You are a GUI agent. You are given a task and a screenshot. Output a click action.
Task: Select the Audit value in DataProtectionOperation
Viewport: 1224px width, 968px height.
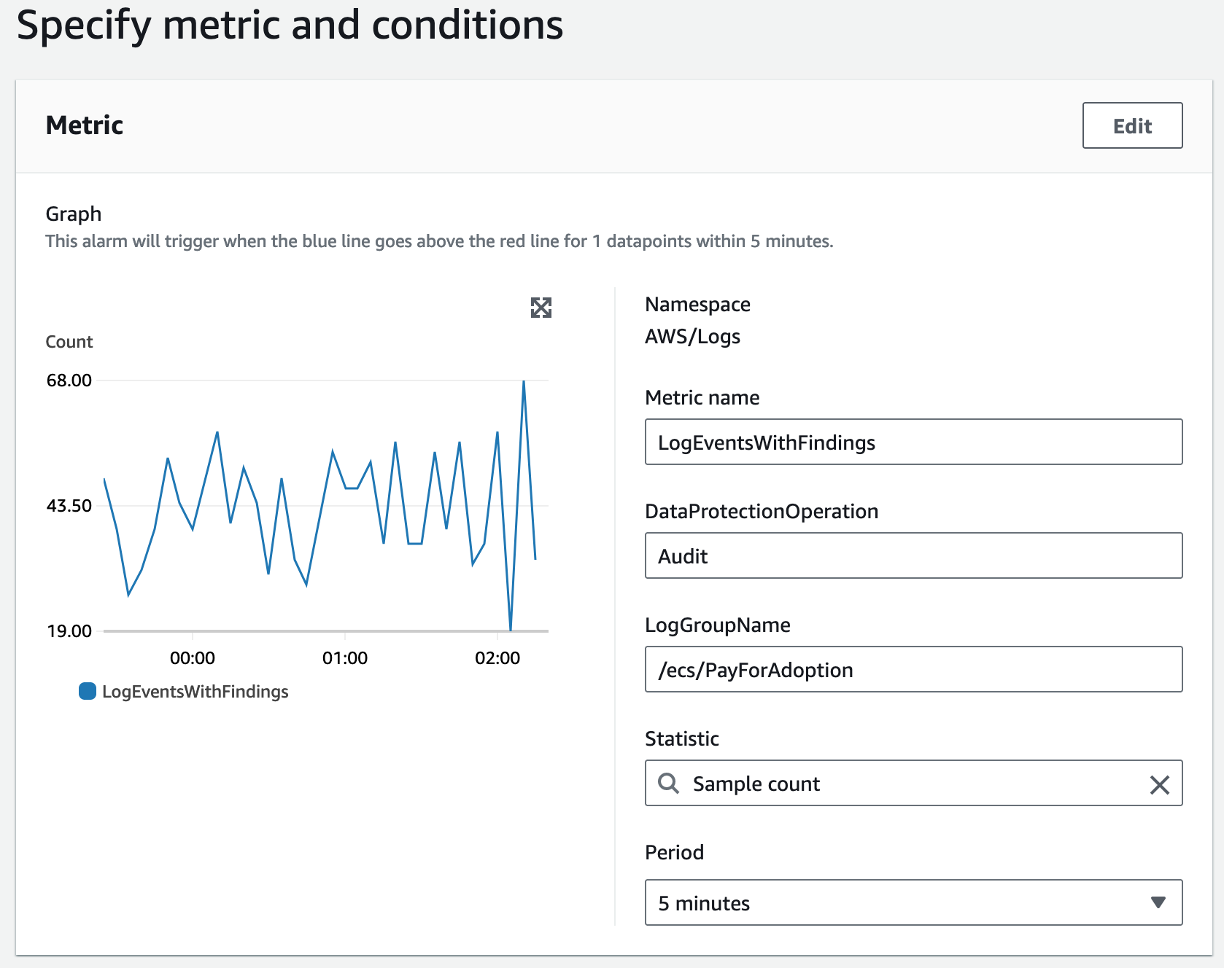click(913, 555)
